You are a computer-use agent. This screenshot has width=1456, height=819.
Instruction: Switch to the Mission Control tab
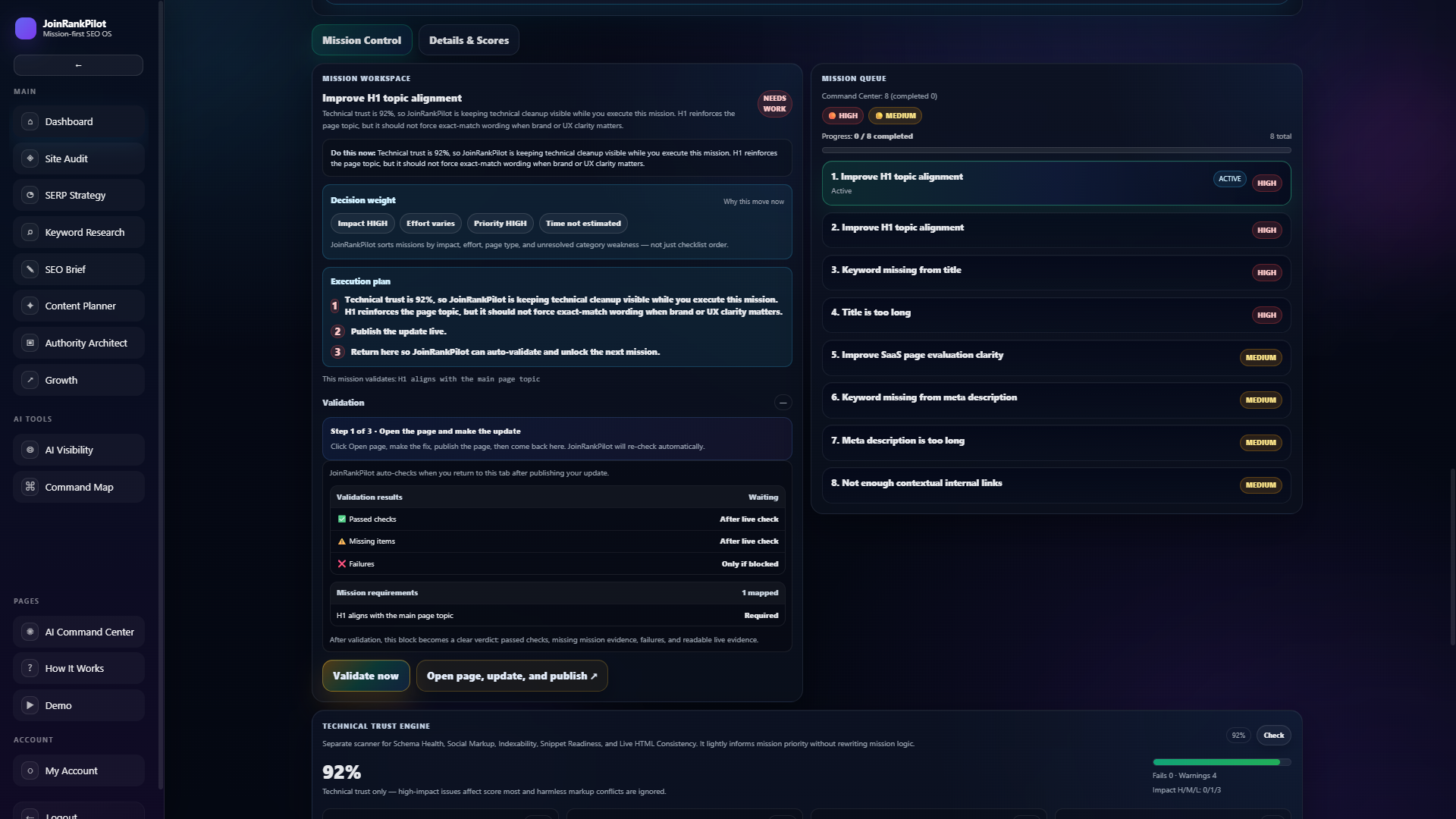coord(362,40)
